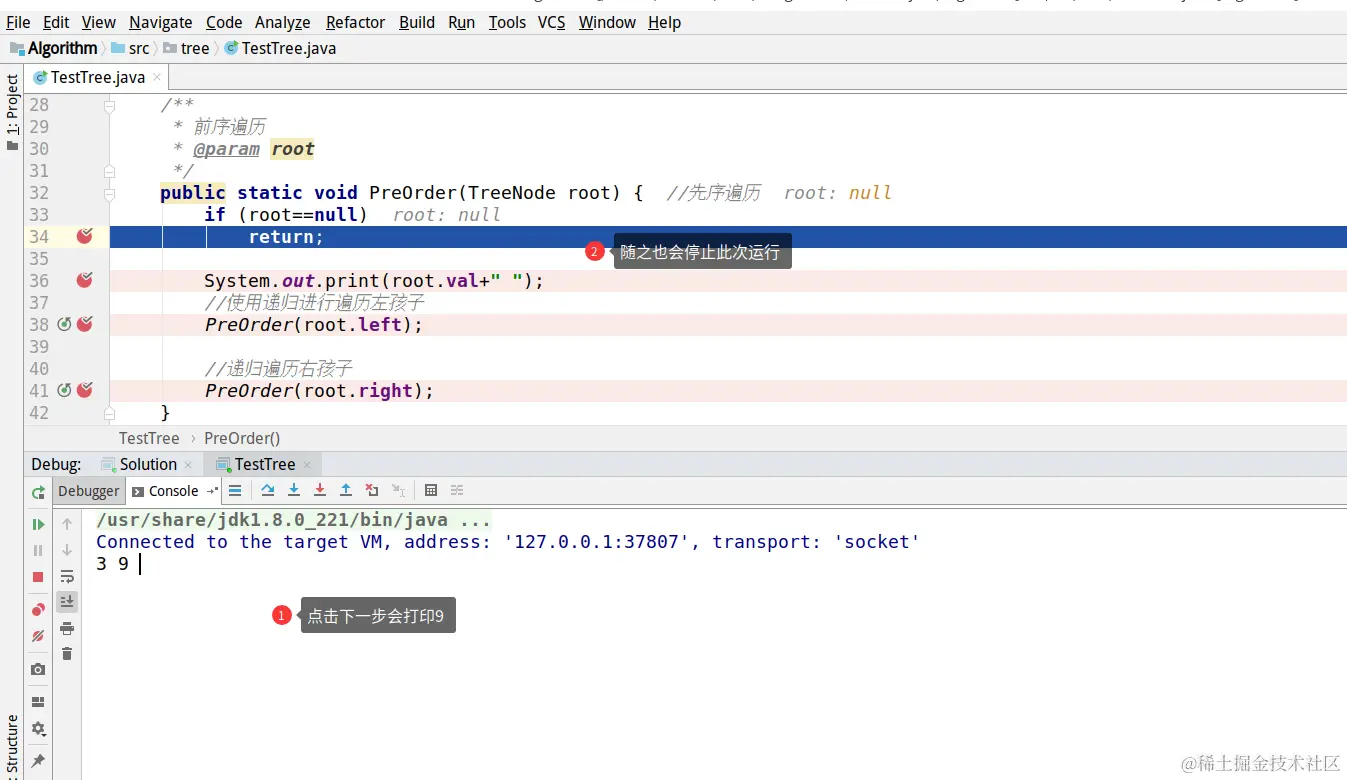This screenshot has width=1347, height=780.
Task: Click recursive call icon on line 38
Action: (65, 324)
